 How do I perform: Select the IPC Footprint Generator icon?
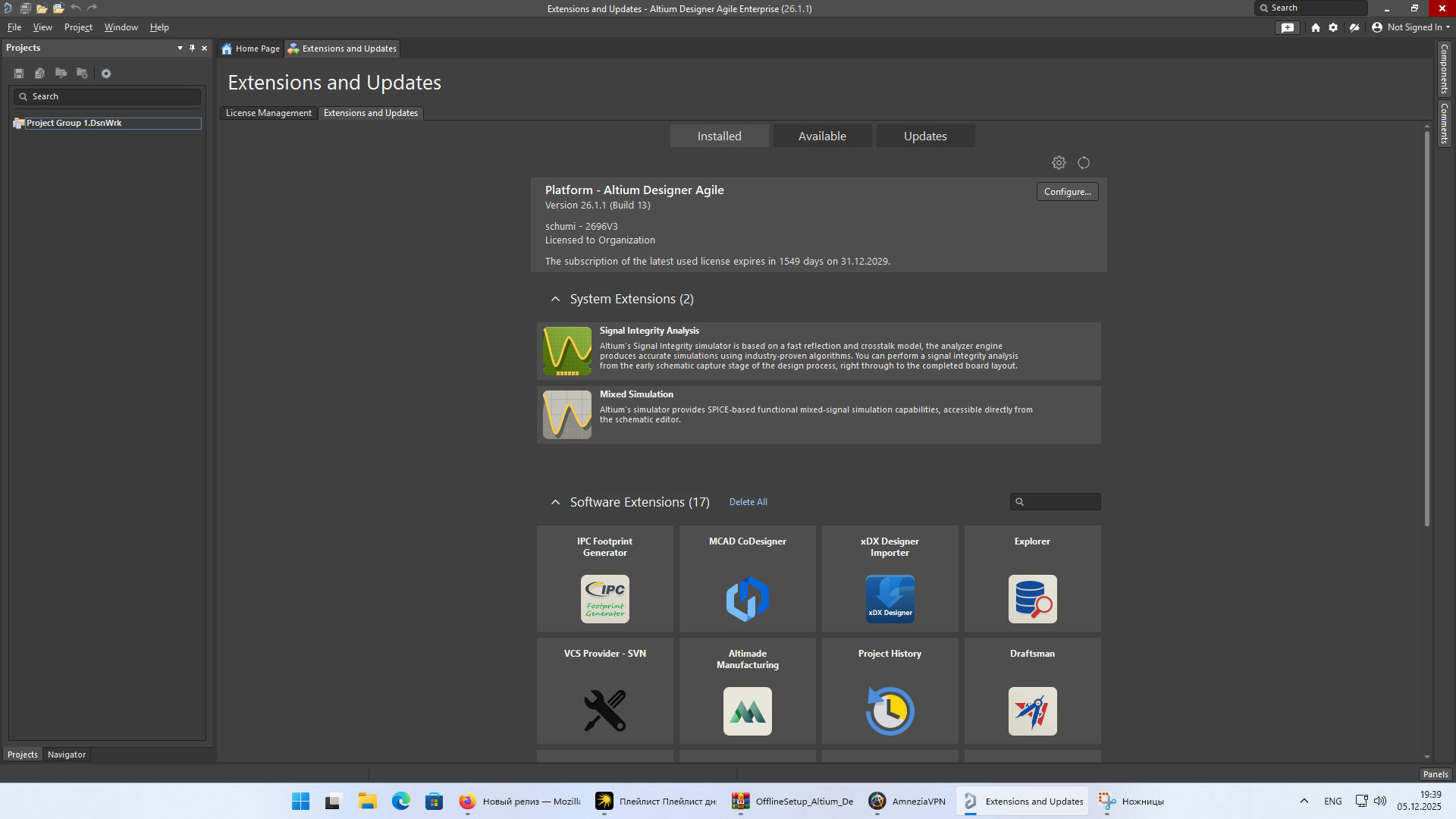coord(604,598)
